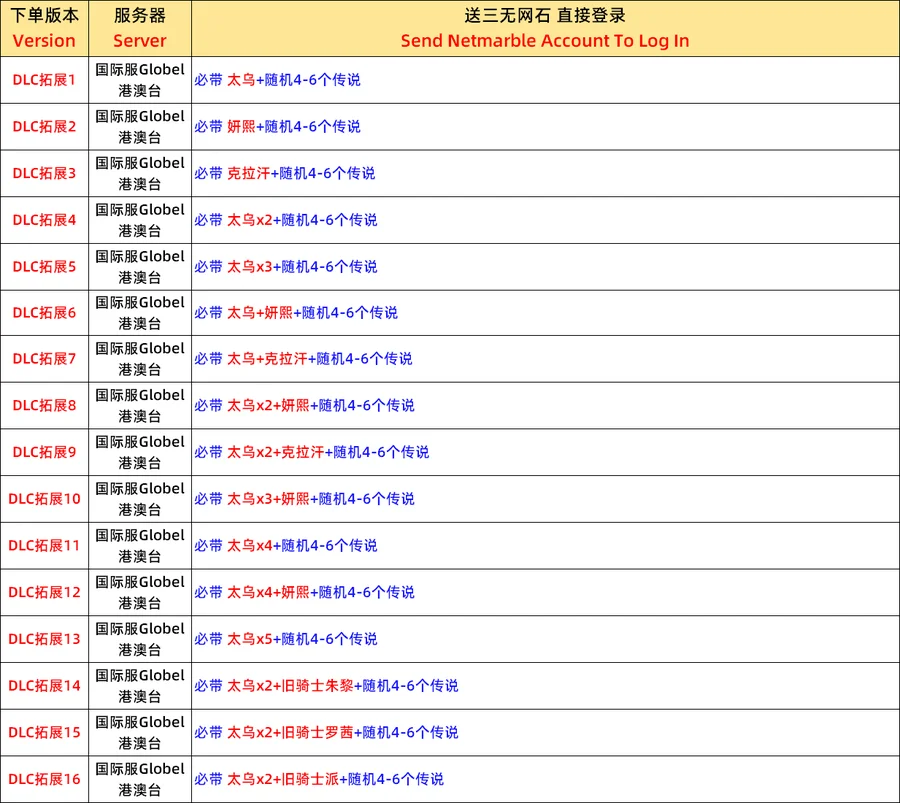Image resolution: width=900 pixels, height=803 pixels.
Task: Select the DLC拓展2 row label
Action: [x=44, y=127]
